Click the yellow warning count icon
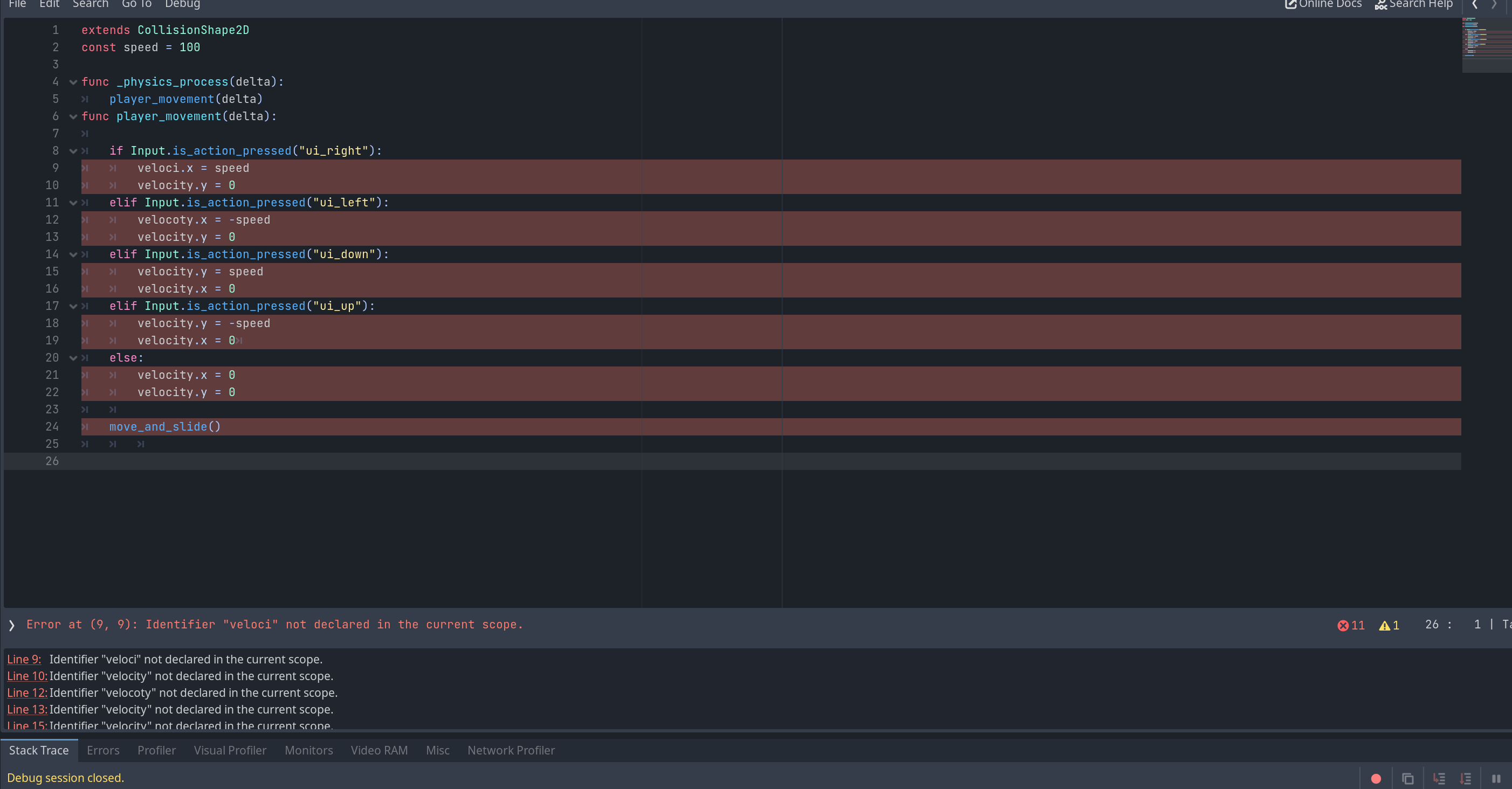This screenshot has height=789, width=1512. click(x=1384, y=625)
